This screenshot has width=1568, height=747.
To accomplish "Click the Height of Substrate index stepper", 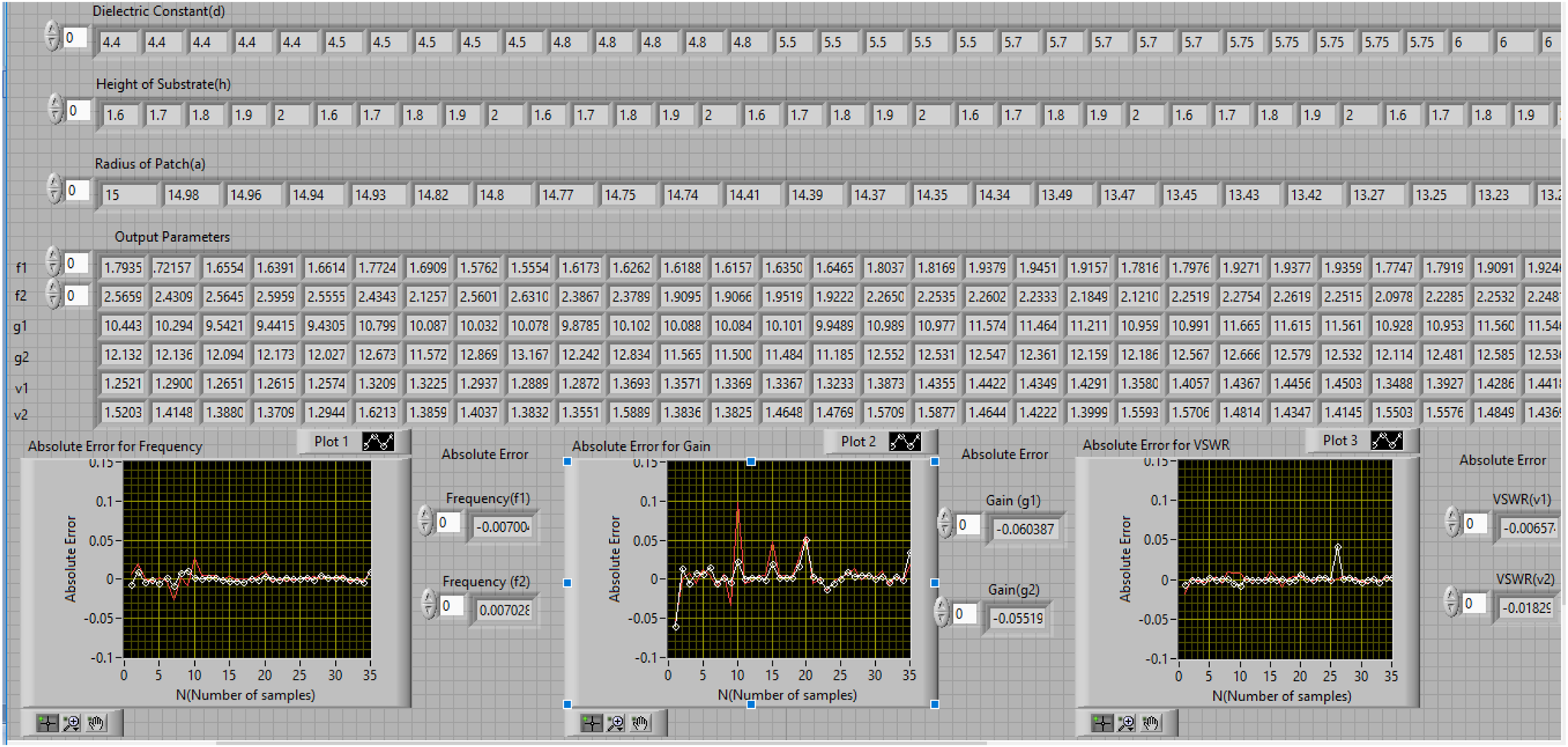I will point(55,109).
